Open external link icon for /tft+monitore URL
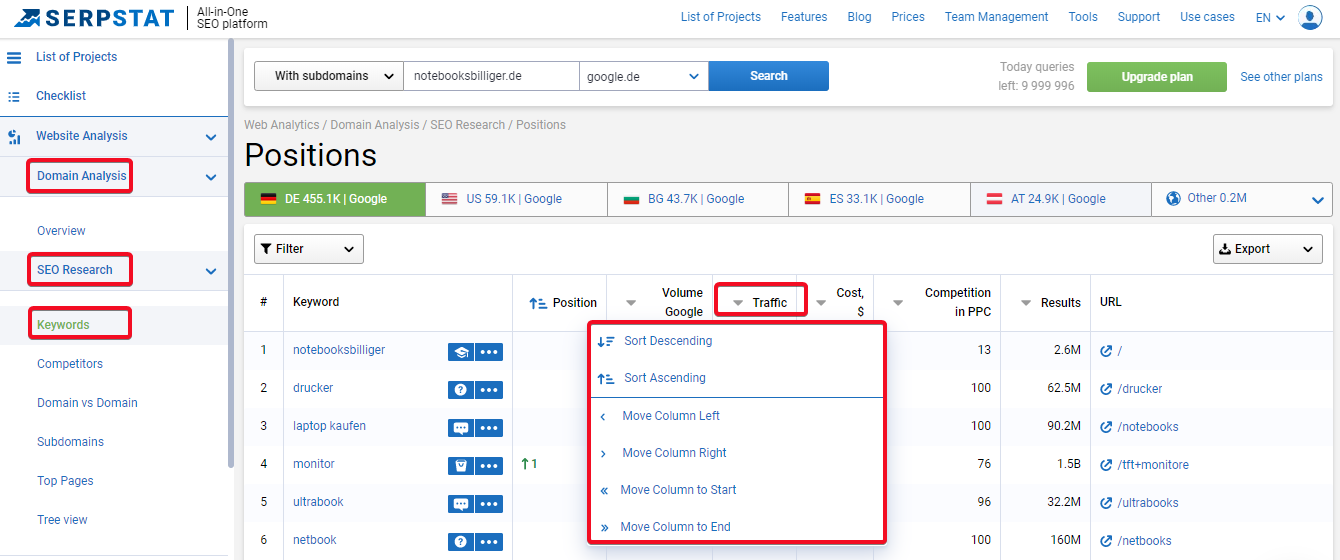 click(x=1106, y=465)
